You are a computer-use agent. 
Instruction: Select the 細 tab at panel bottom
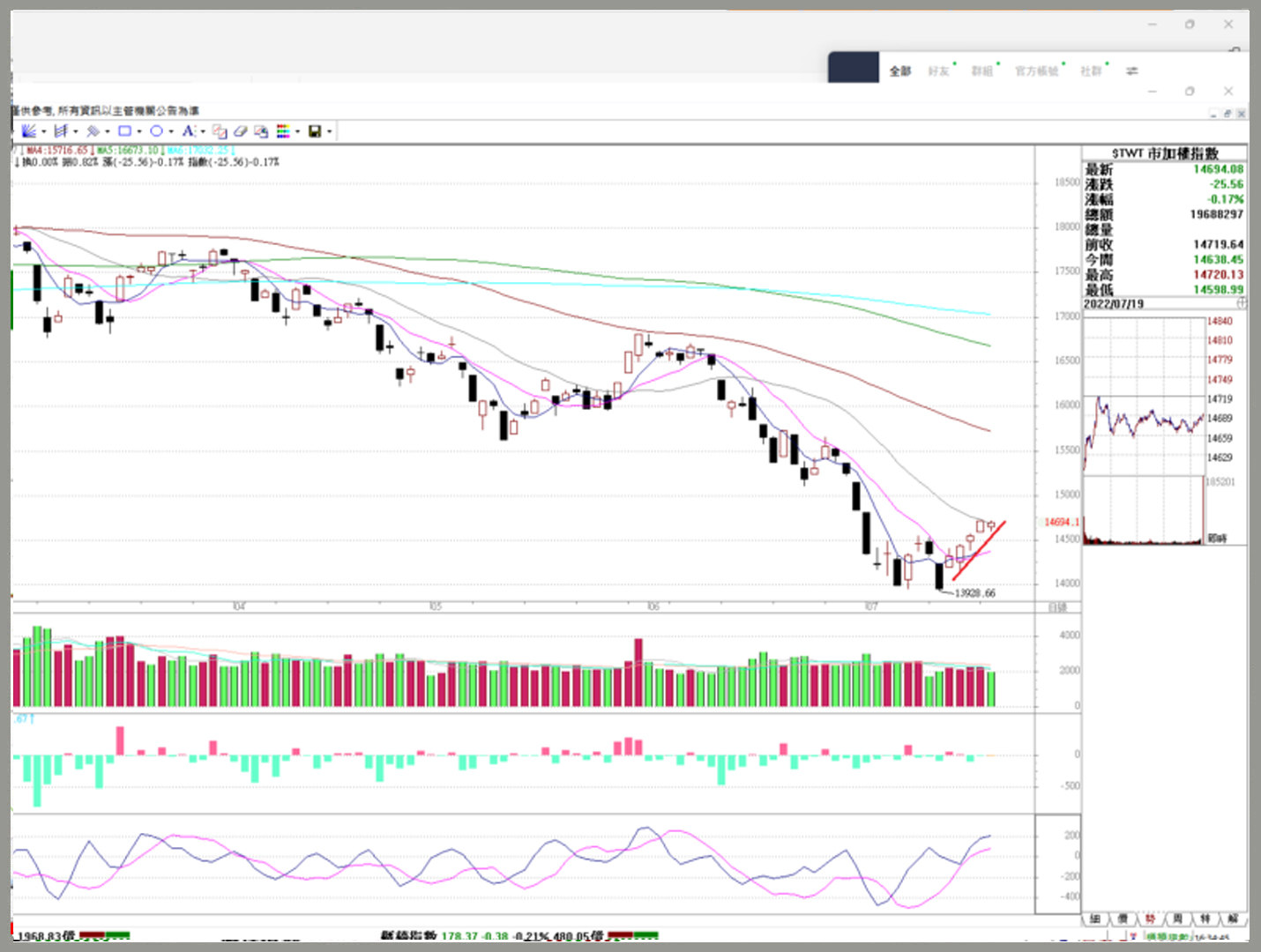[x=1095, y=919]
